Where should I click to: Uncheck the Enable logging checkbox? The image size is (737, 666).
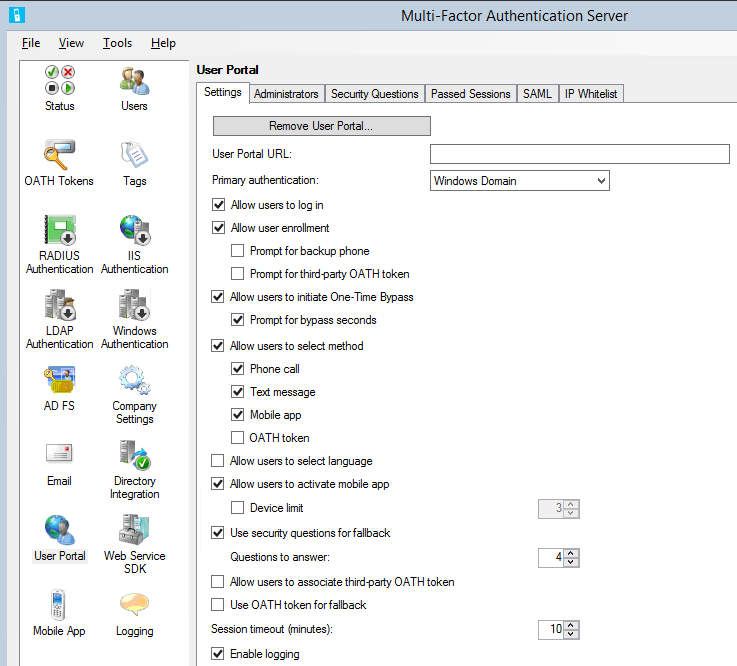[218, 654]
